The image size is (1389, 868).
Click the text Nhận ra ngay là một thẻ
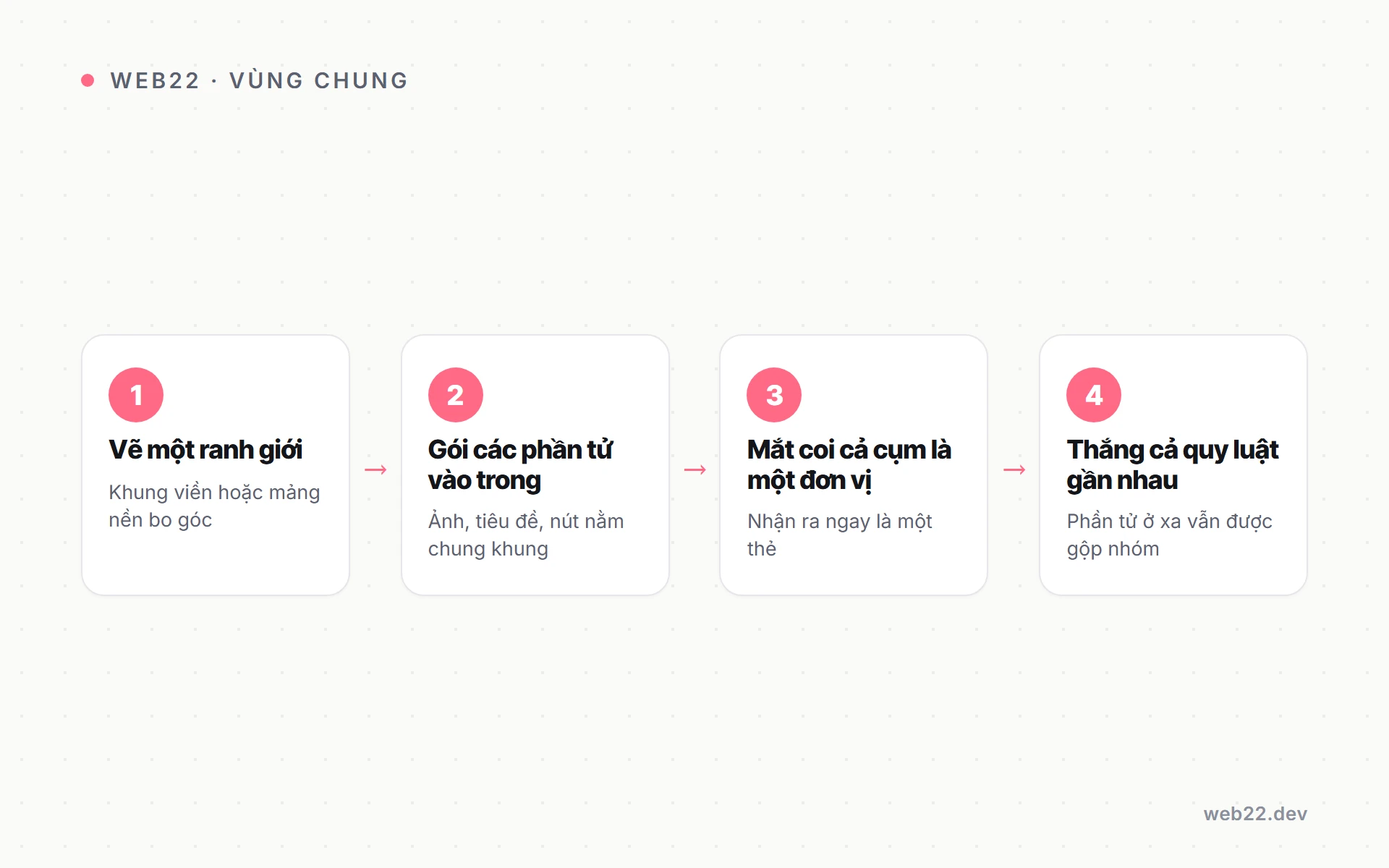tap(840, 535)
